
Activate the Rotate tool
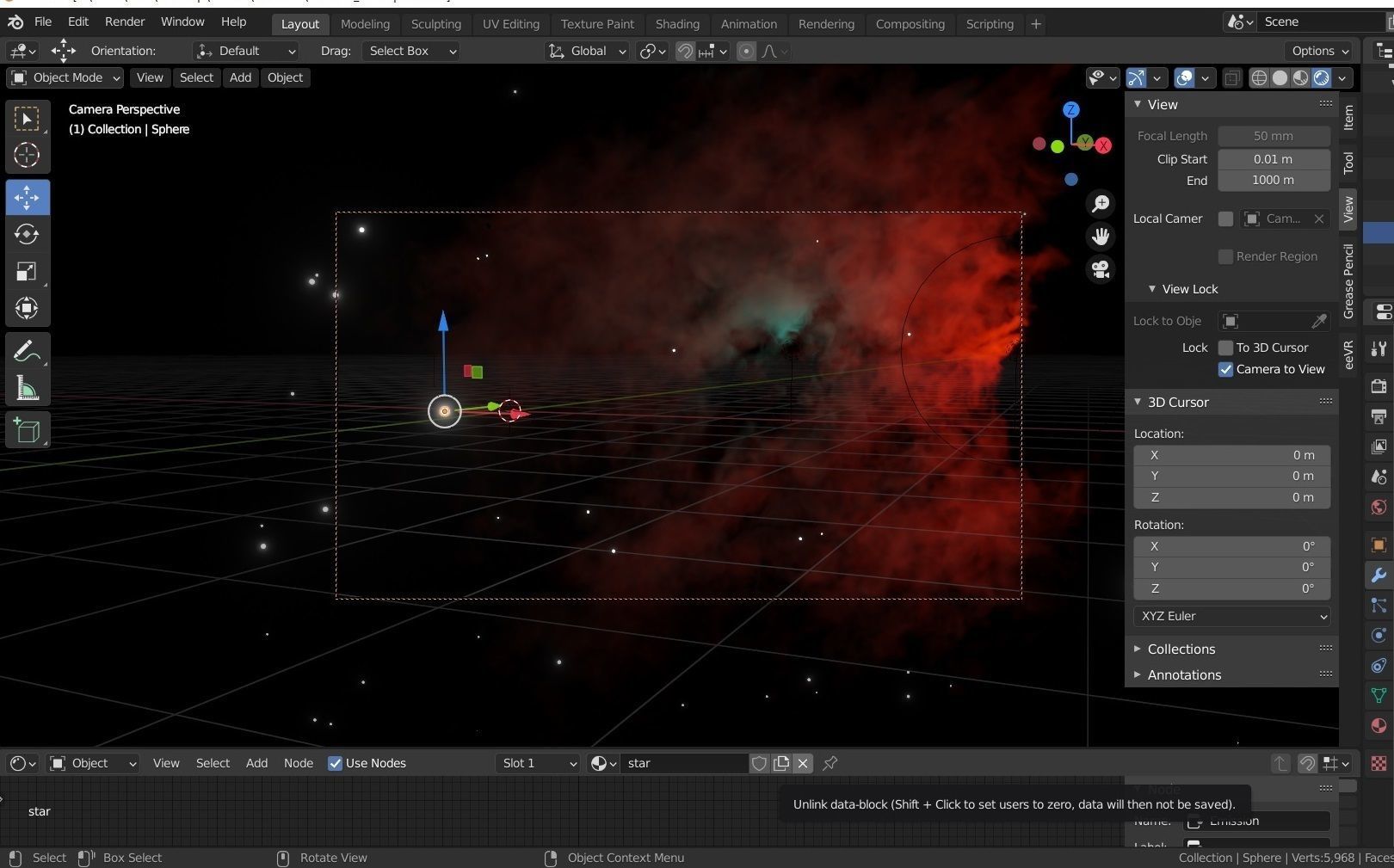pos(27,234)
